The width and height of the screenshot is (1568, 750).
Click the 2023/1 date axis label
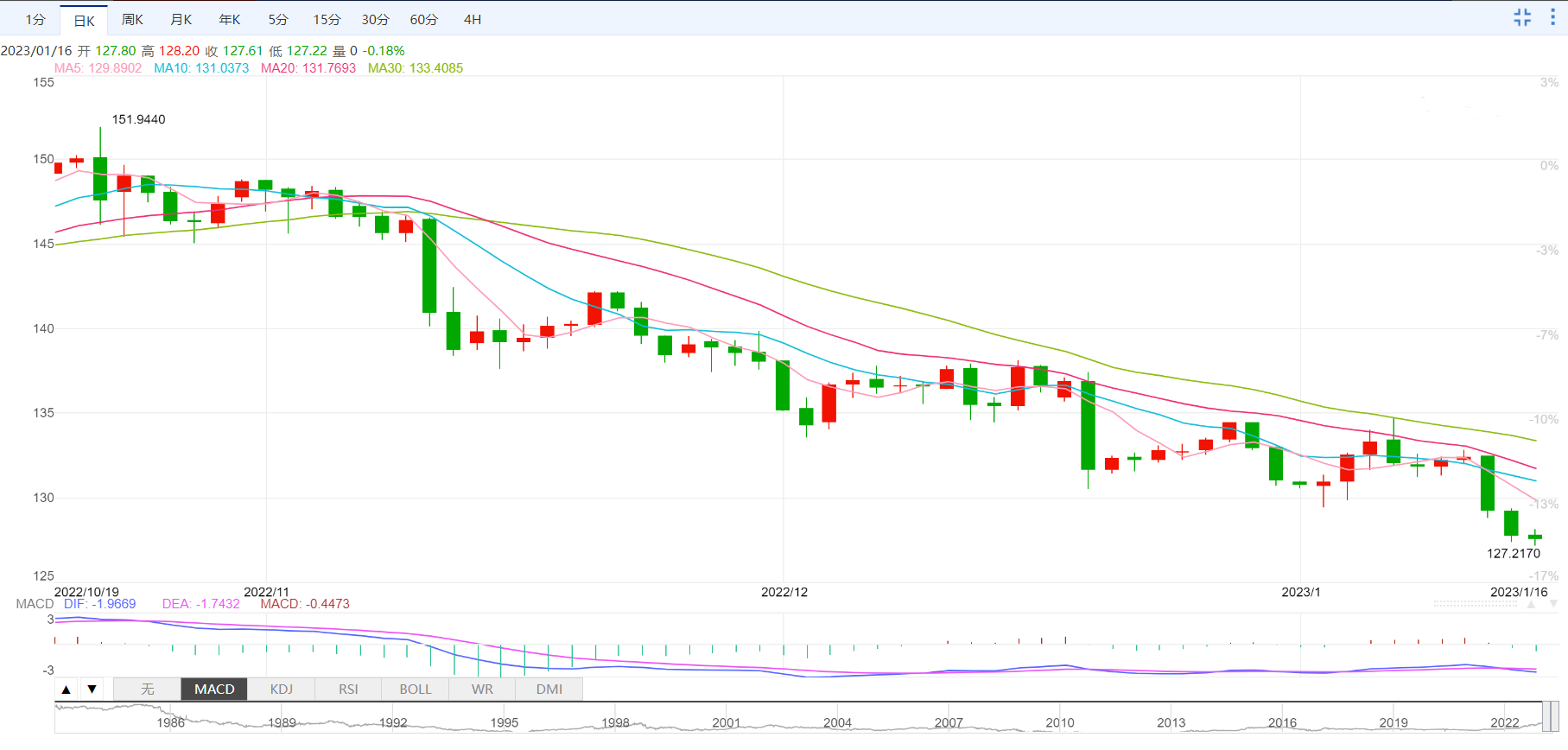coord(1301,592)
